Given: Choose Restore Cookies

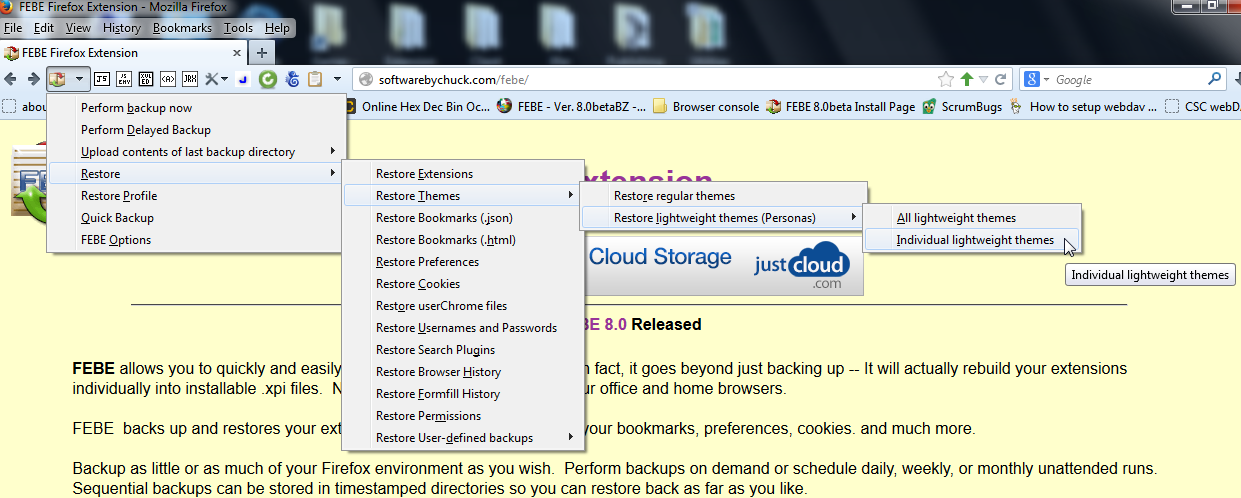Looking at the screenshot, I should point(463,284).
